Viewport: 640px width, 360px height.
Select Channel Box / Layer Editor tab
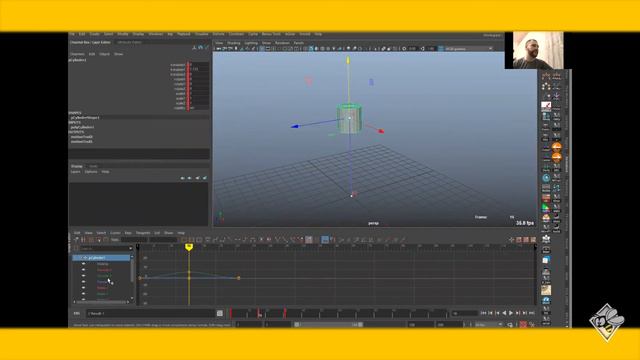(x=90, y=42)
